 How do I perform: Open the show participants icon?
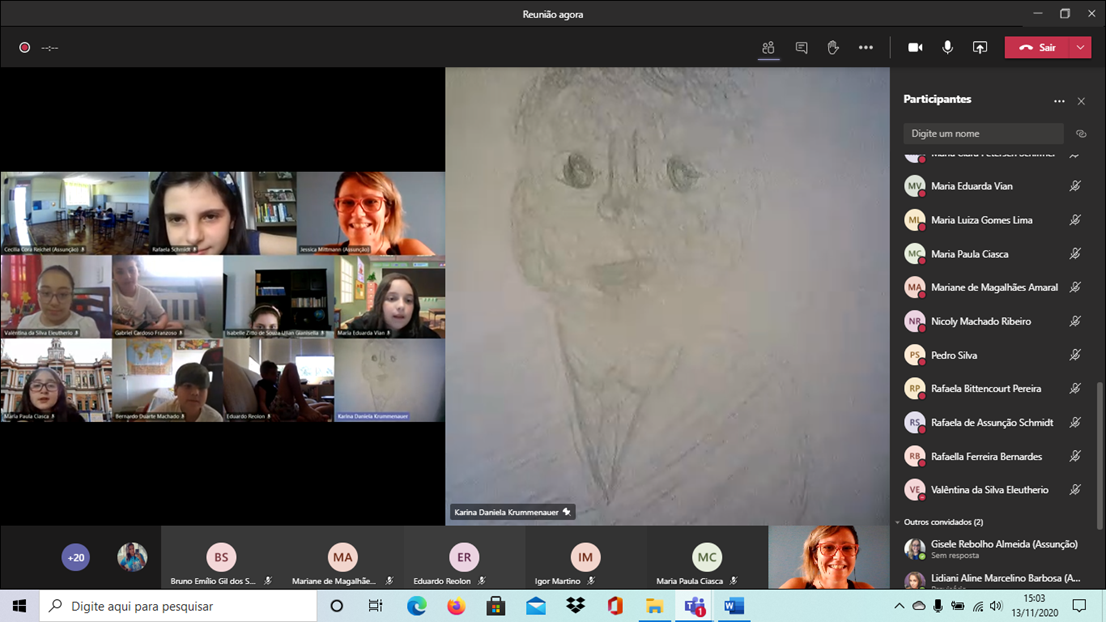(x=768, y=47)
